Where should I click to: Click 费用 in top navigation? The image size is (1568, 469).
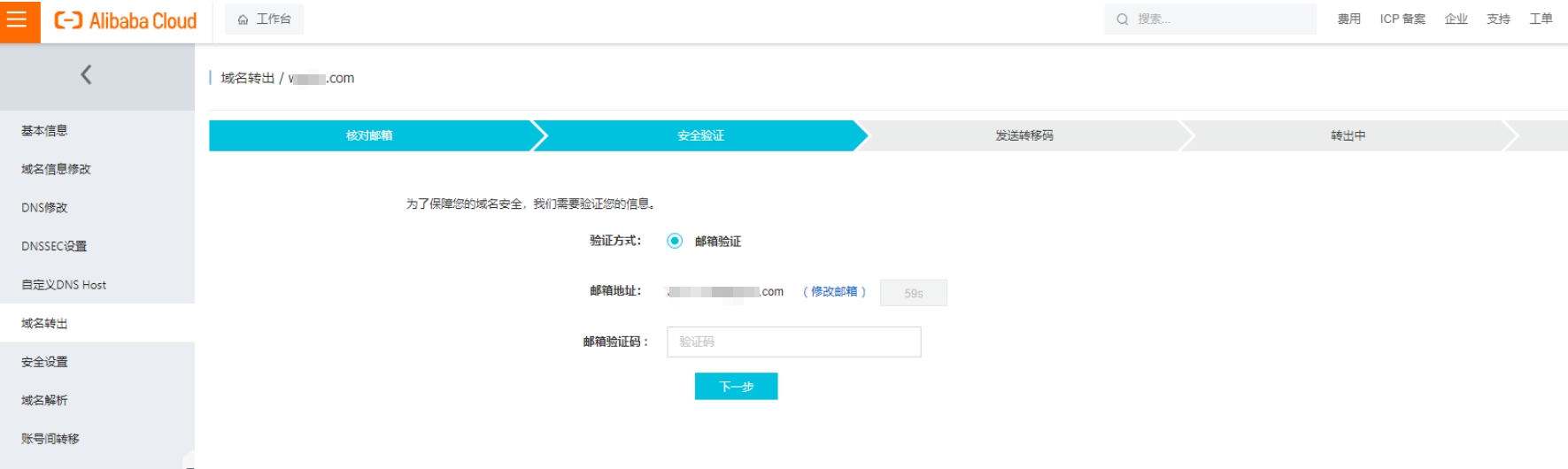(x=1348, y=19)
